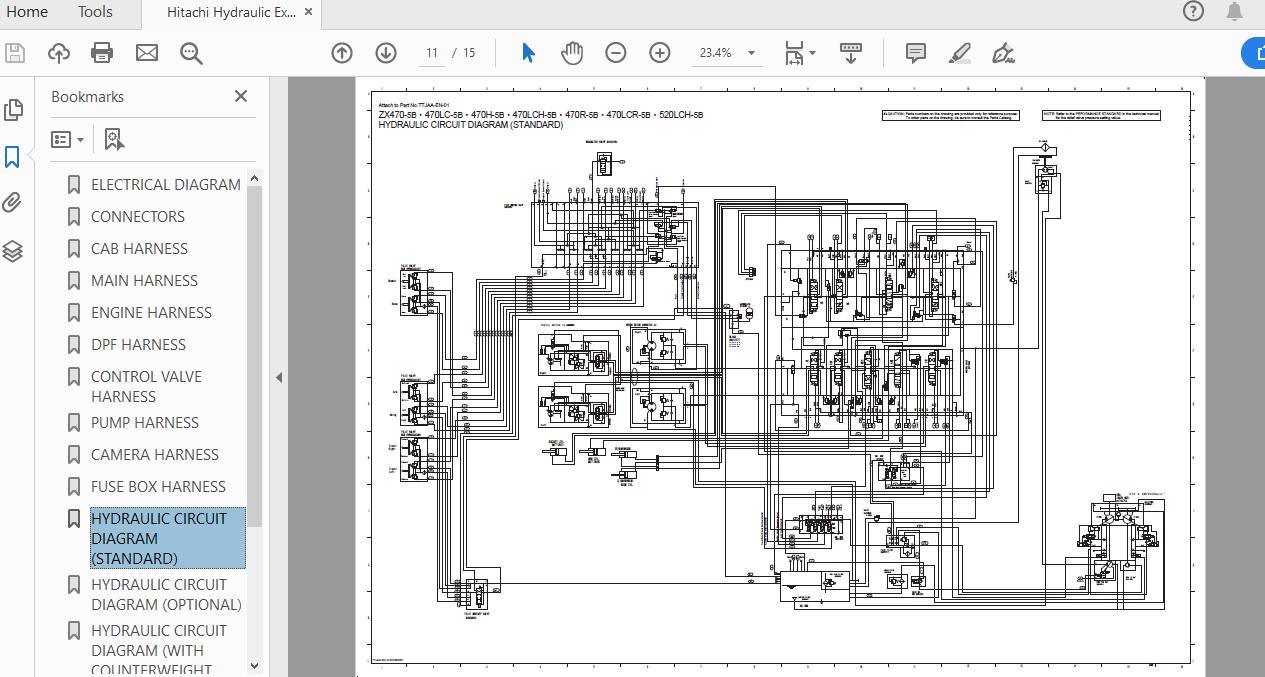Go to previous page arrow icon
This screenshot has width=1265, height=677.
342,53
